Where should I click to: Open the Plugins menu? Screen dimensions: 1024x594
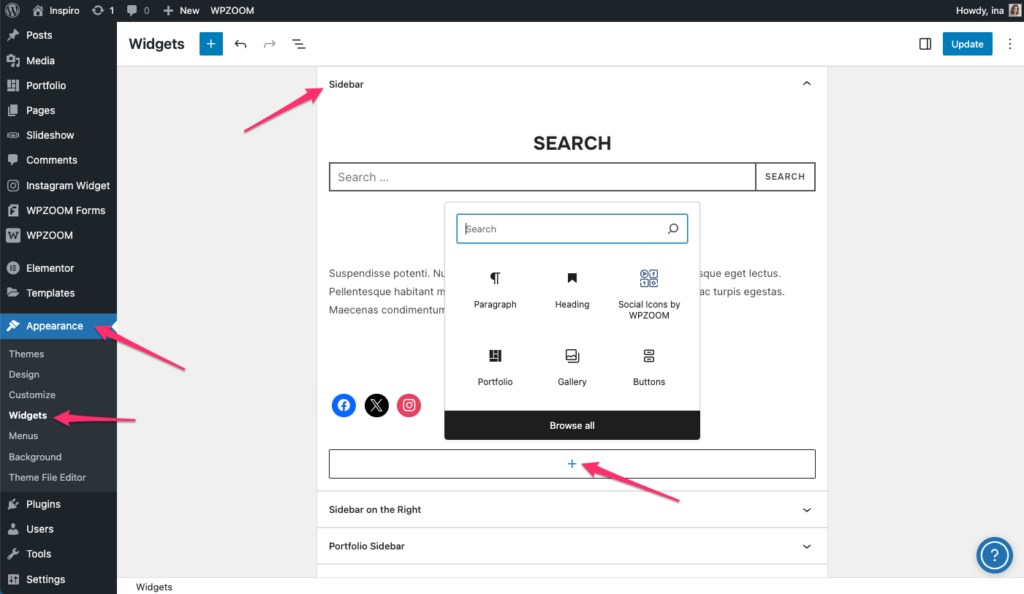tap(43, 504)
